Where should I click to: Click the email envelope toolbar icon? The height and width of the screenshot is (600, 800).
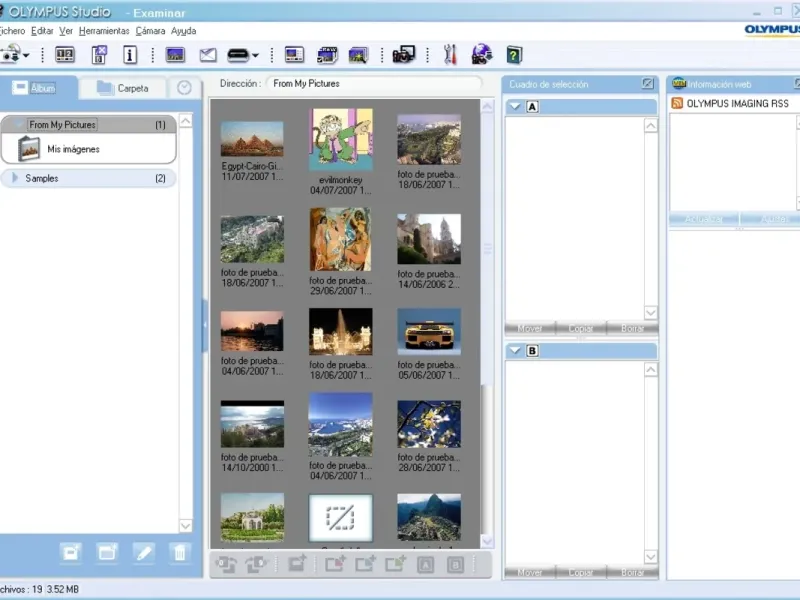tap(208, 55)
